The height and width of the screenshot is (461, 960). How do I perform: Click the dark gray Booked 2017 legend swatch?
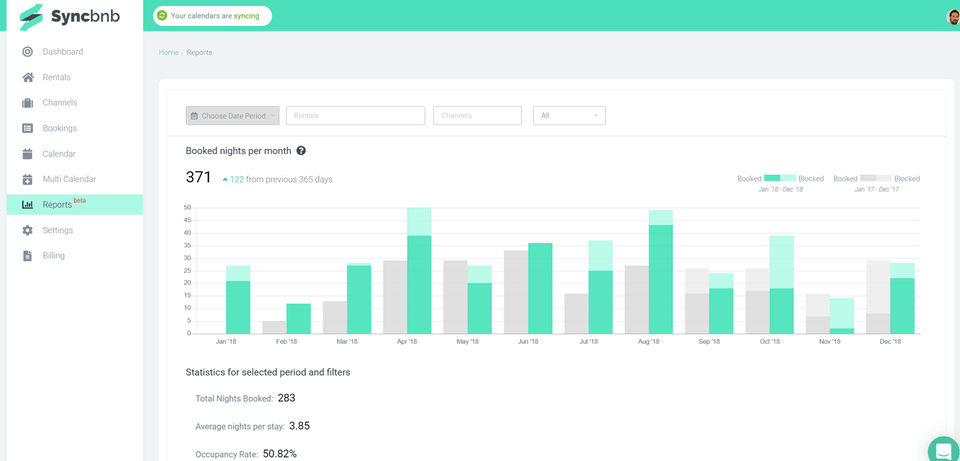click(868, 179)
